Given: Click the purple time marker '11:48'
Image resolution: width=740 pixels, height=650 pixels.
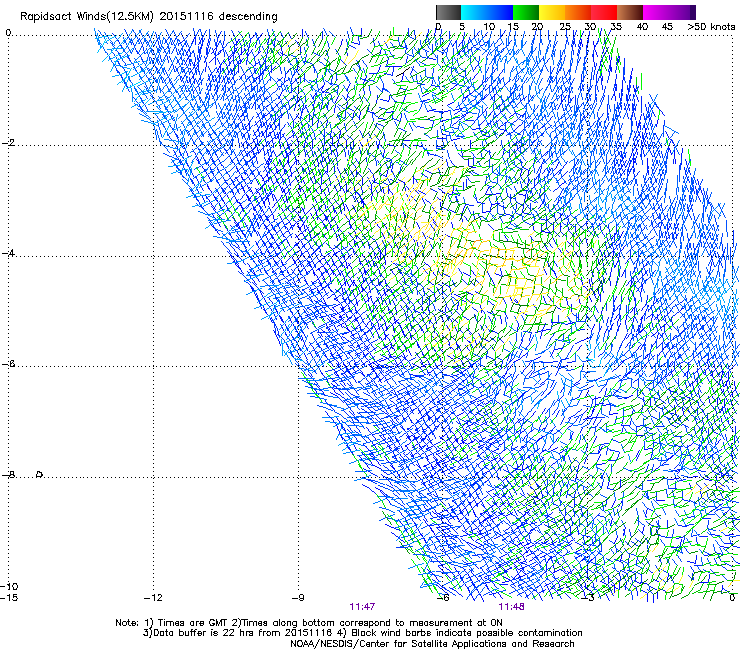Looking at the screenshot, I should [x=512, y=607].
